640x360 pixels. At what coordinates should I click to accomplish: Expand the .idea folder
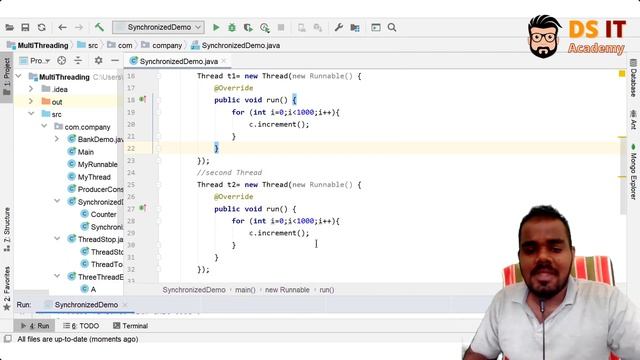coord(31,89)
